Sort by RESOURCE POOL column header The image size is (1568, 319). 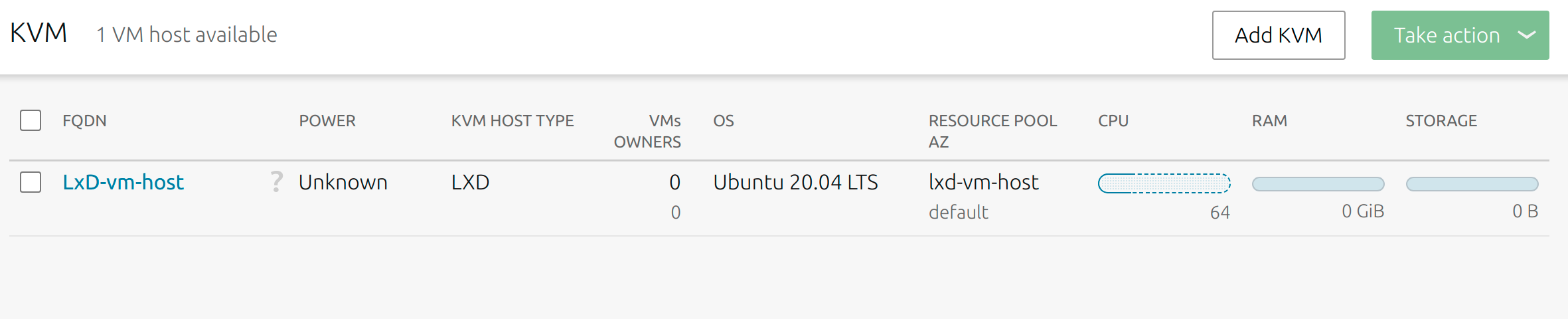(992, 121)
